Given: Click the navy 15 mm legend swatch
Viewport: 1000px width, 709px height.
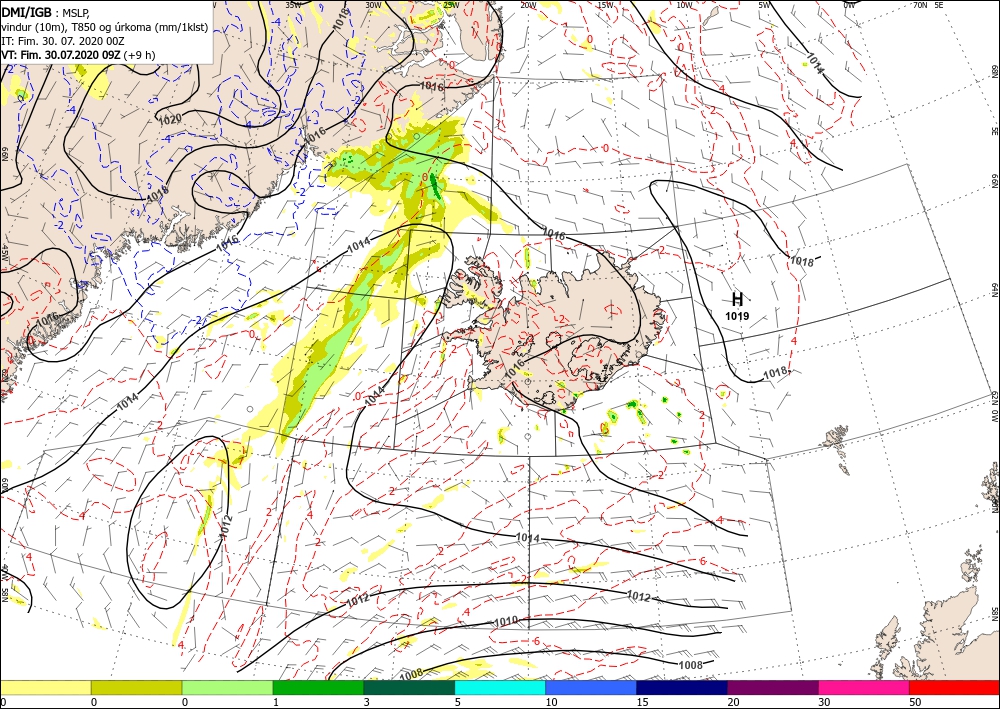Looking at the screenshot, I should [682, 687].
